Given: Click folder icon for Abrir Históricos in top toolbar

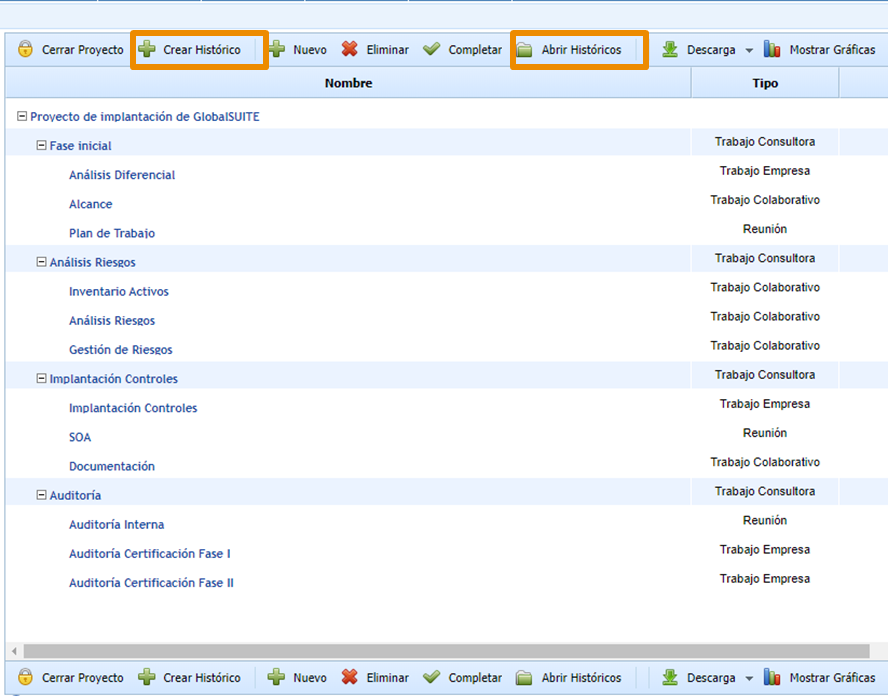Looking at the screenshot, I should click(525, 50).
